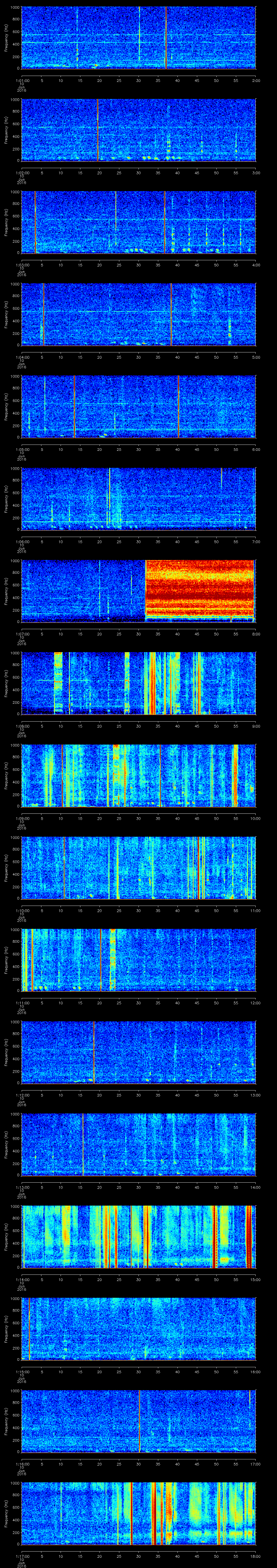Click the 7:00 end time label
Viewport: 277px width, 1568px height.
point(256,542)
